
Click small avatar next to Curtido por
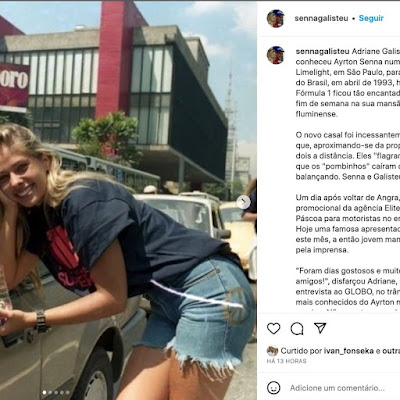272,351
